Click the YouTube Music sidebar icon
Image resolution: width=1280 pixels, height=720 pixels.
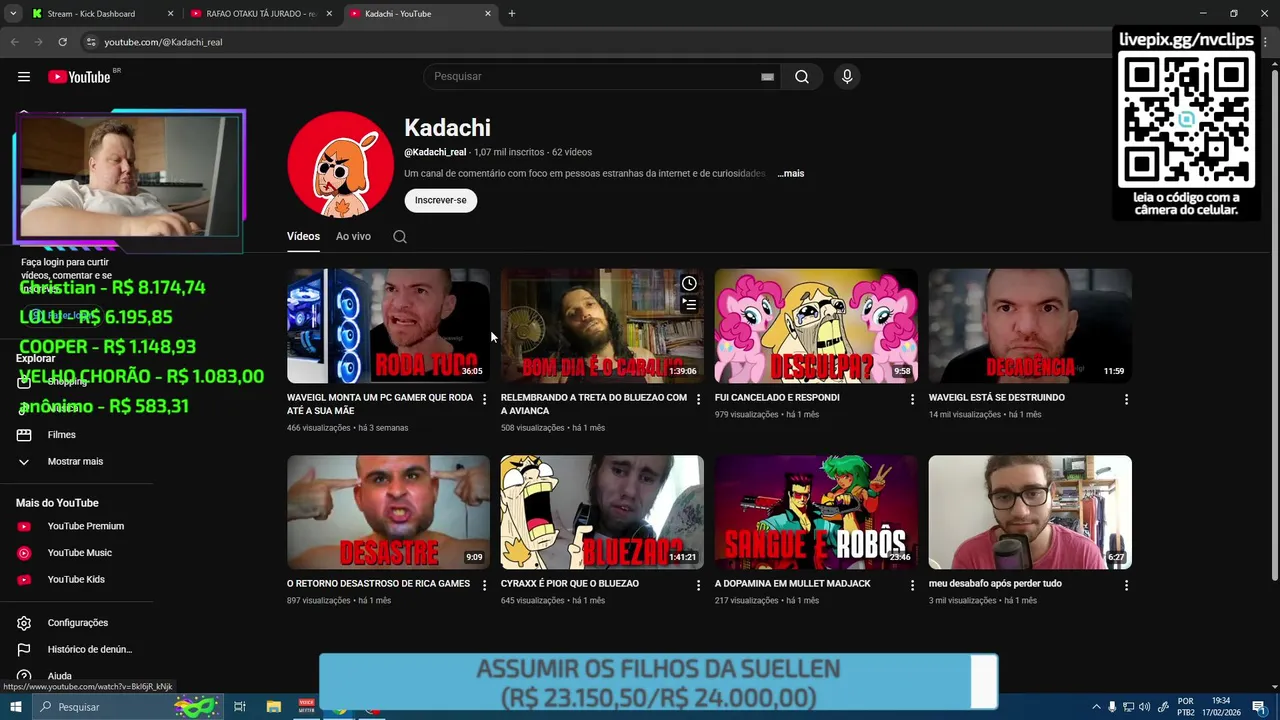(x=24, y=553)
